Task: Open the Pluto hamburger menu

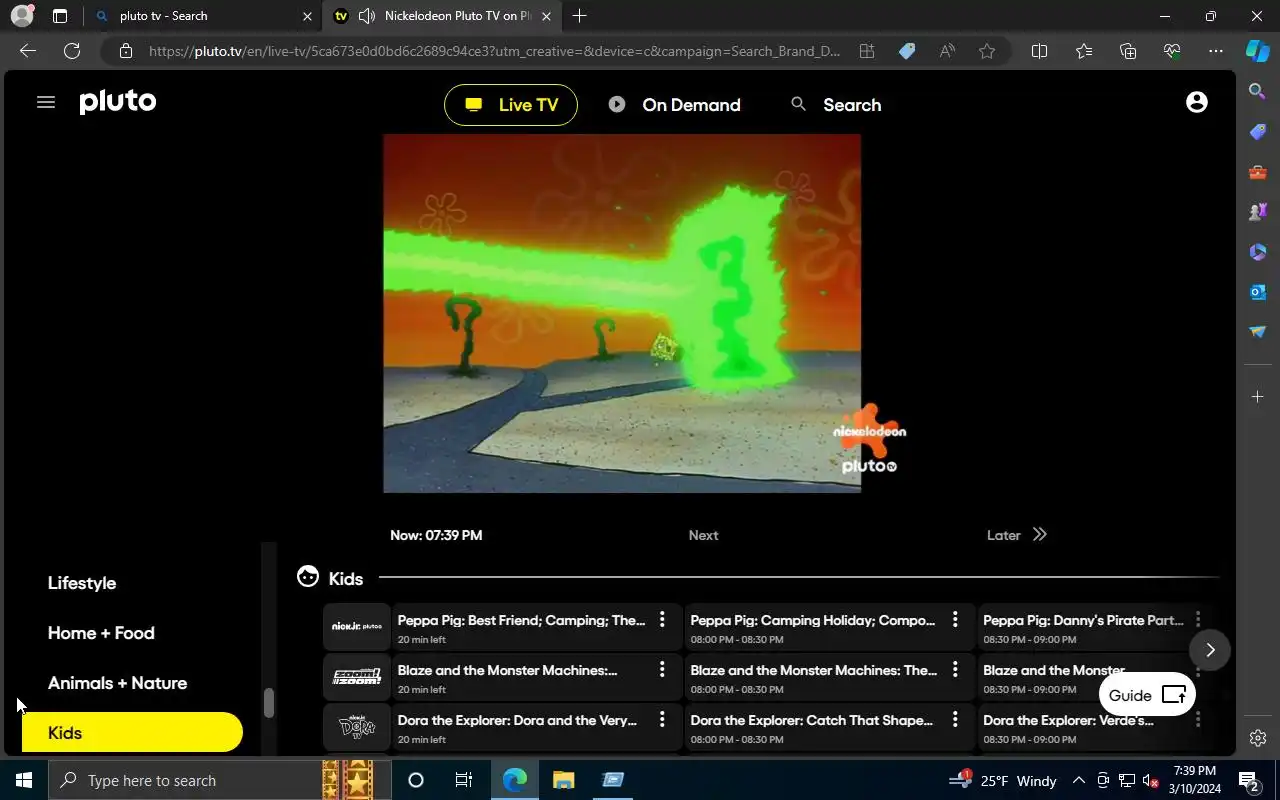Action: point(46,102)
